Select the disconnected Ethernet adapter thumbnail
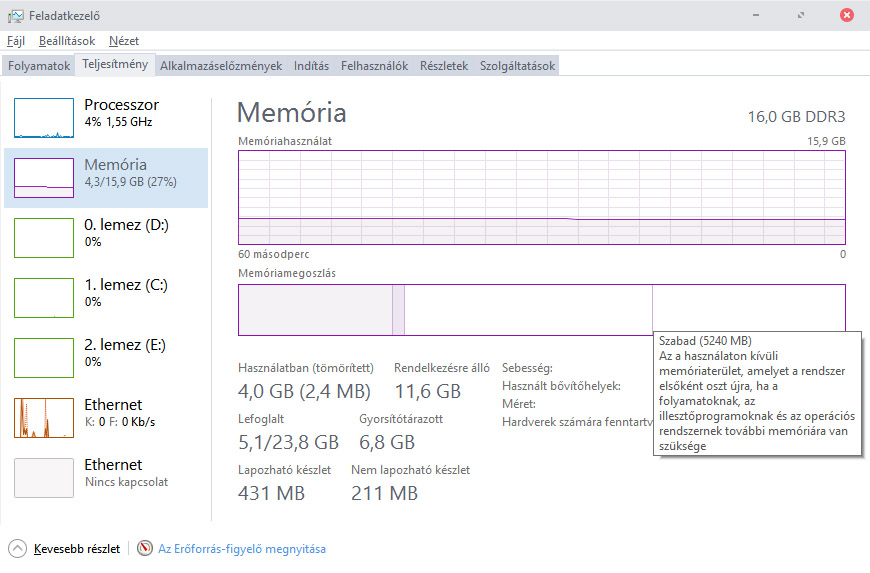The height and width of the screenshot is (573, 870). coord(44,478)
